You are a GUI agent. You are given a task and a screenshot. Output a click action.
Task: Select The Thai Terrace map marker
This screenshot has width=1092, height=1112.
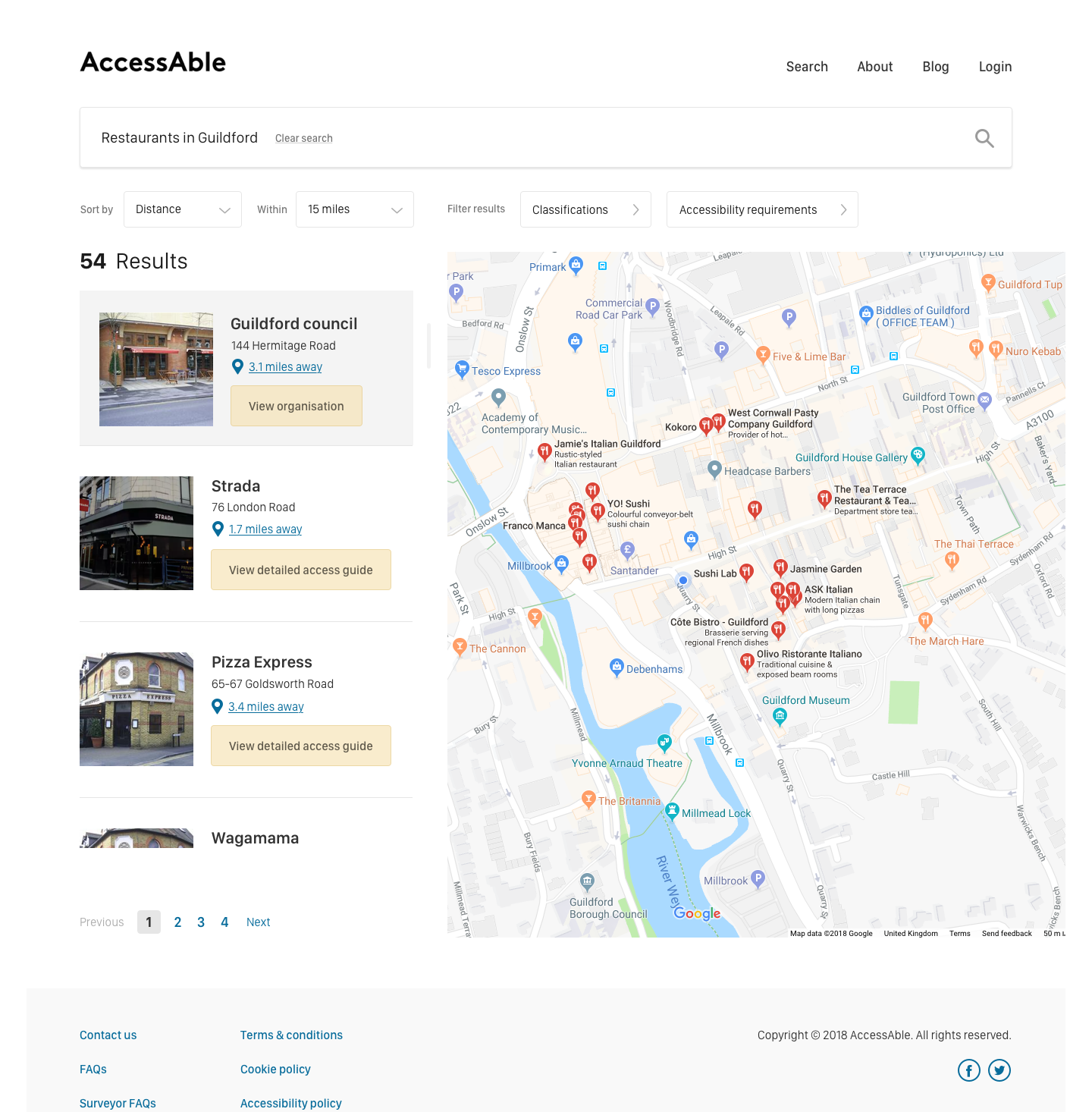tap(952, 561)
